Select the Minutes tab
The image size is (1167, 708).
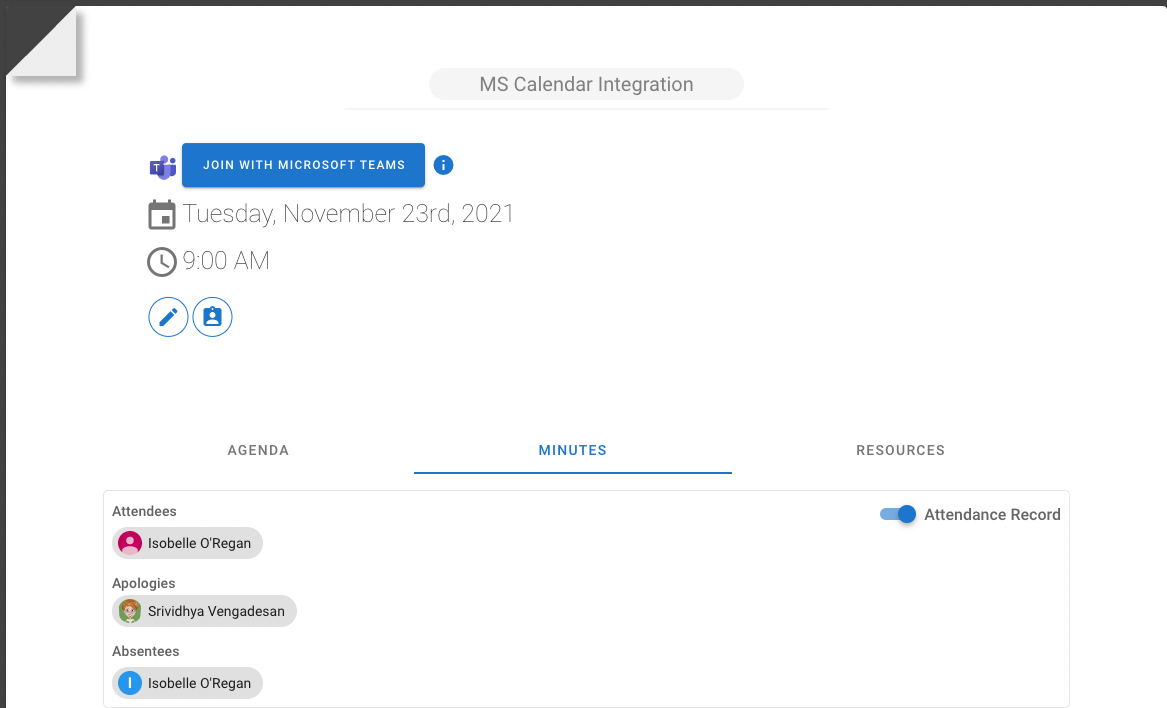point(572,450)
